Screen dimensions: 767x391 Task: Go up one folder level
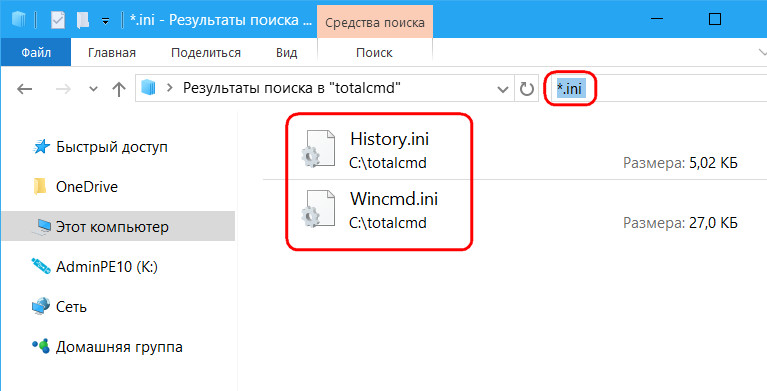(119, 89)
